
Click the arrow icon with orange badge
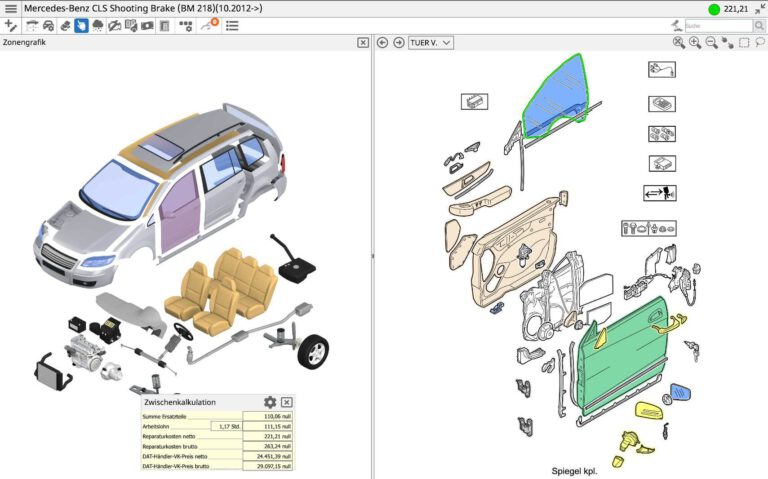[x=209, y=25]
